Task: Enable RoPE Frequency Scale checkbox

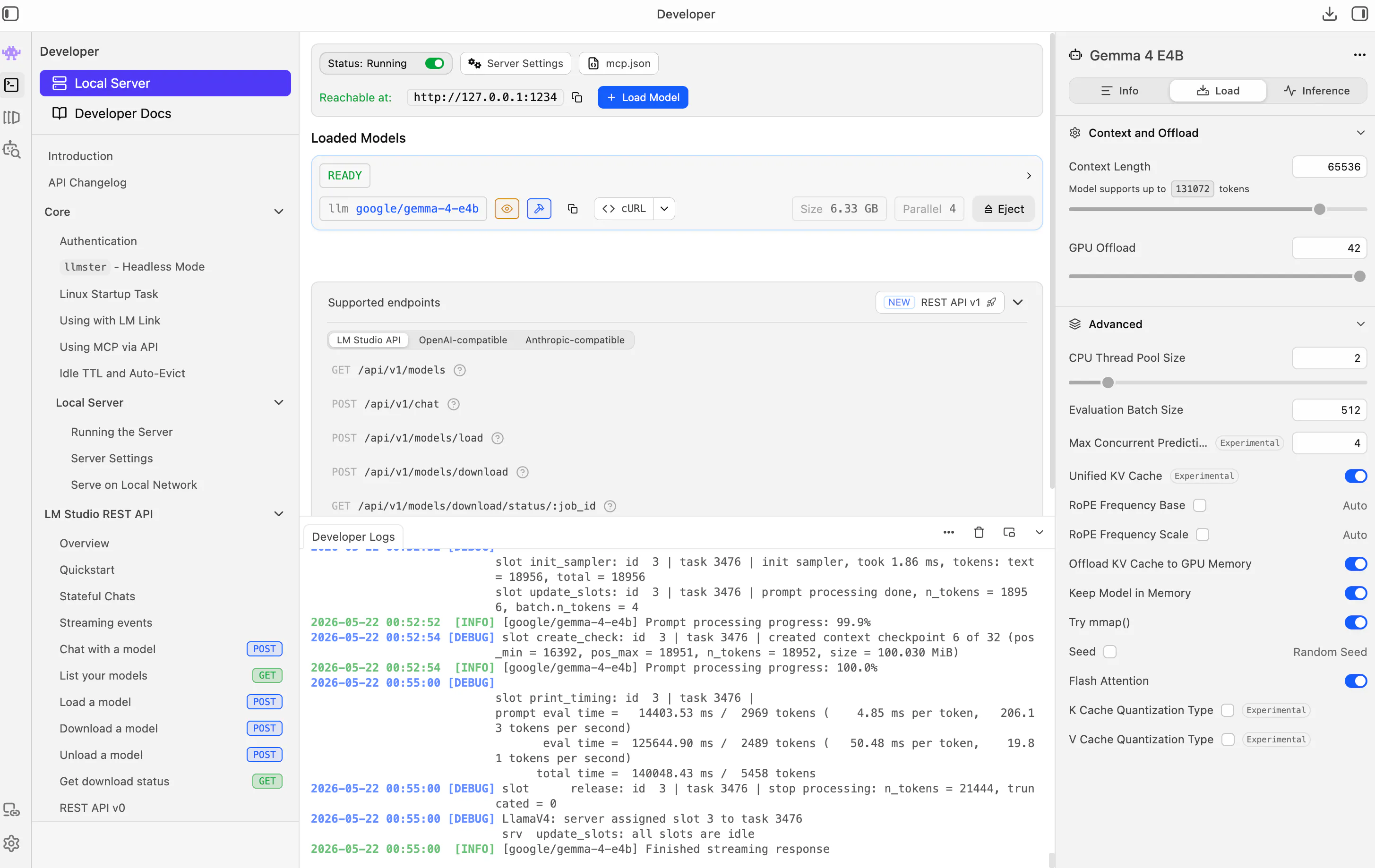Action: (1203, 535)
